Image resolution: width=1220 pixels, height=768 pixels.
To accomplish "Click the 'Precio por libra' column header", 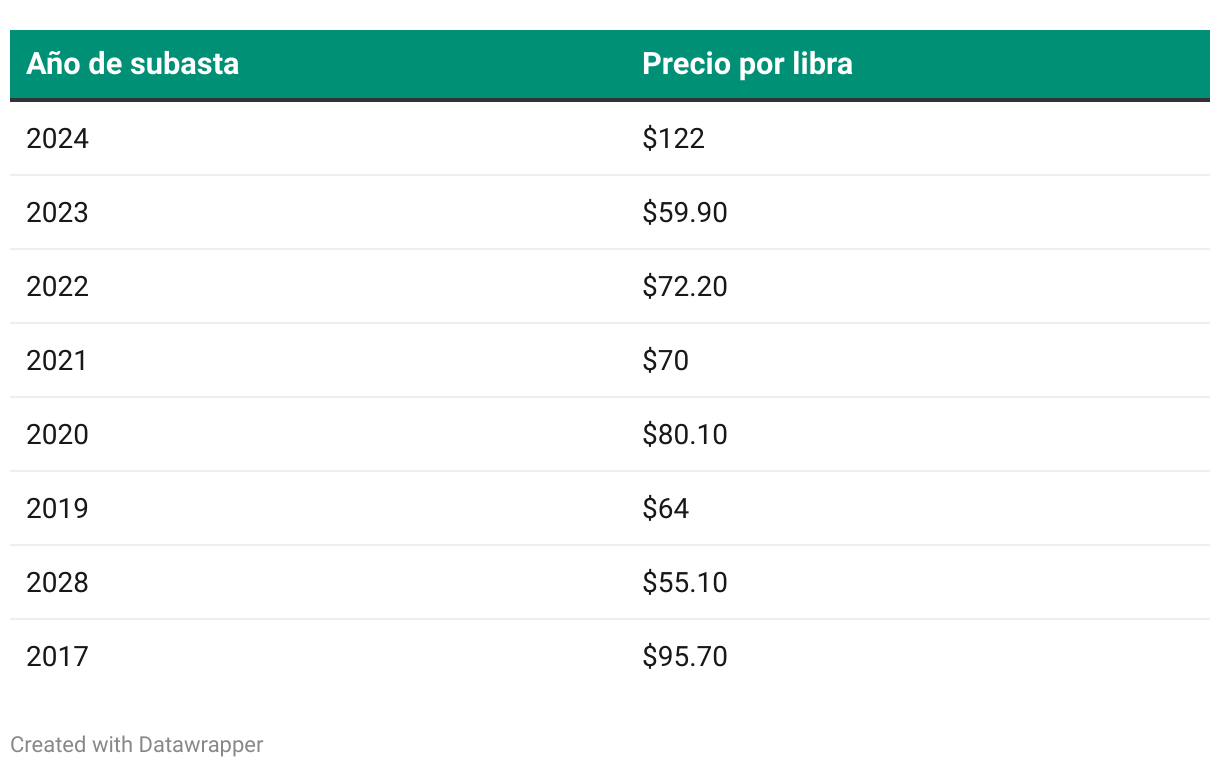I will coord(747,64).
